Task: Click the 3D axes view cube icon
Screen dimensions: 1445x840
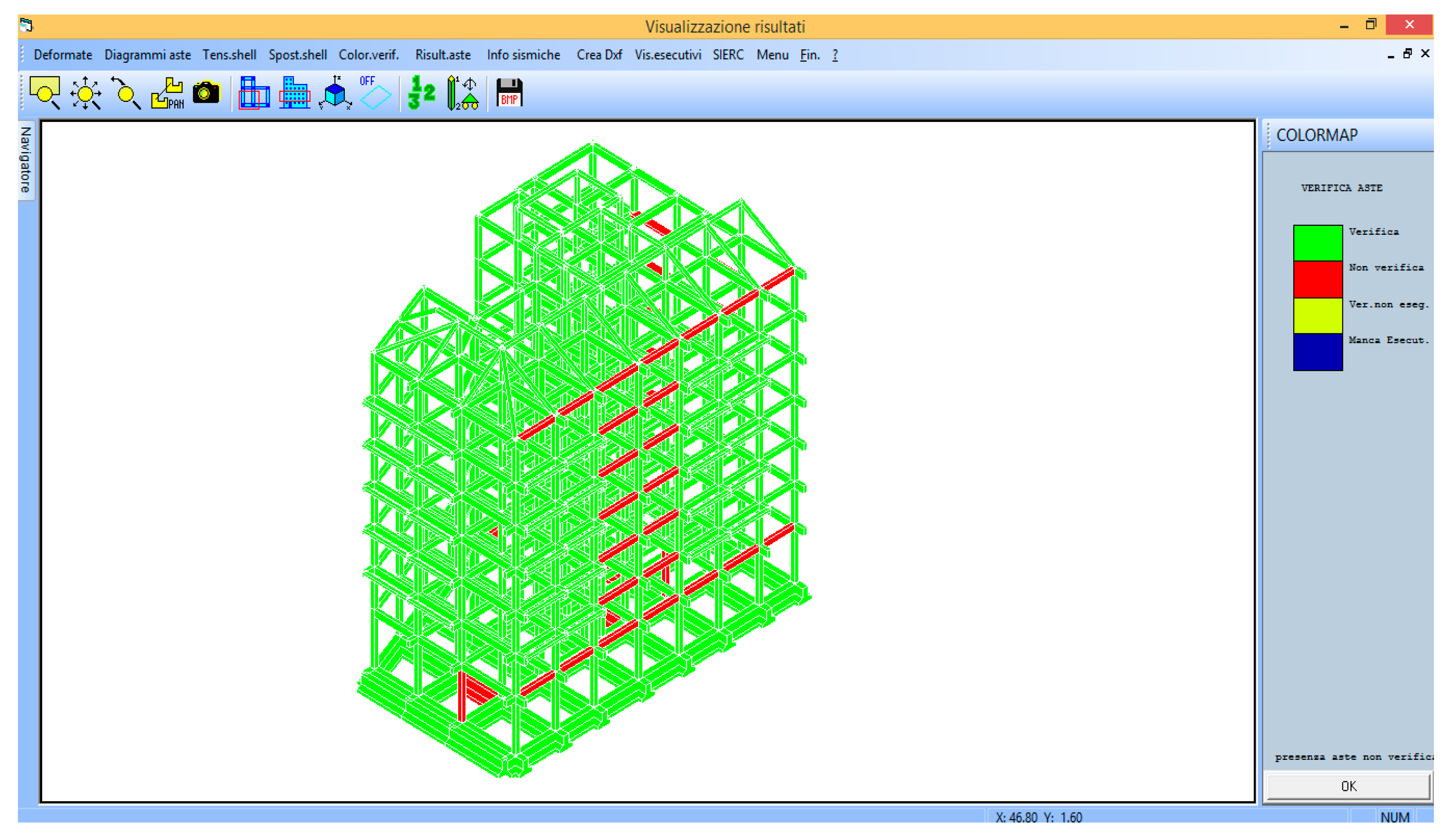Action: [335, 93]
